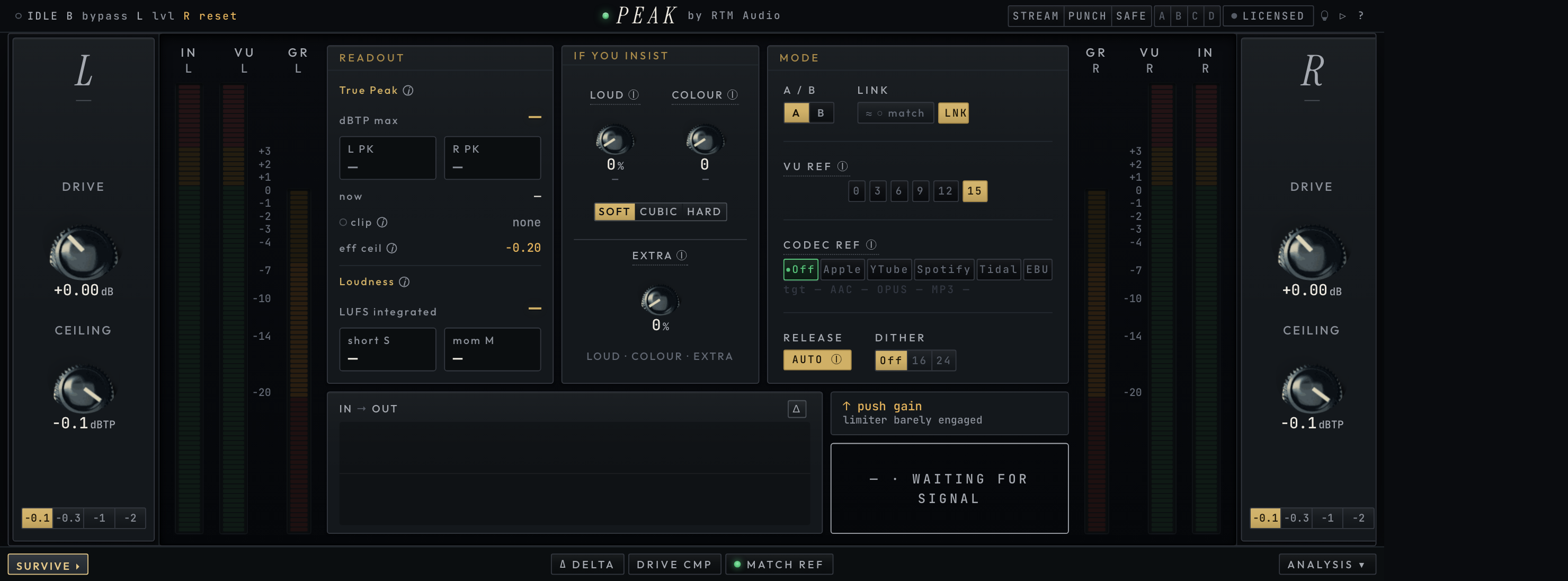Click the clip info icon
Image resolution: width=1568 pixels, height=581 pixels.
click(x=381, y=222)
